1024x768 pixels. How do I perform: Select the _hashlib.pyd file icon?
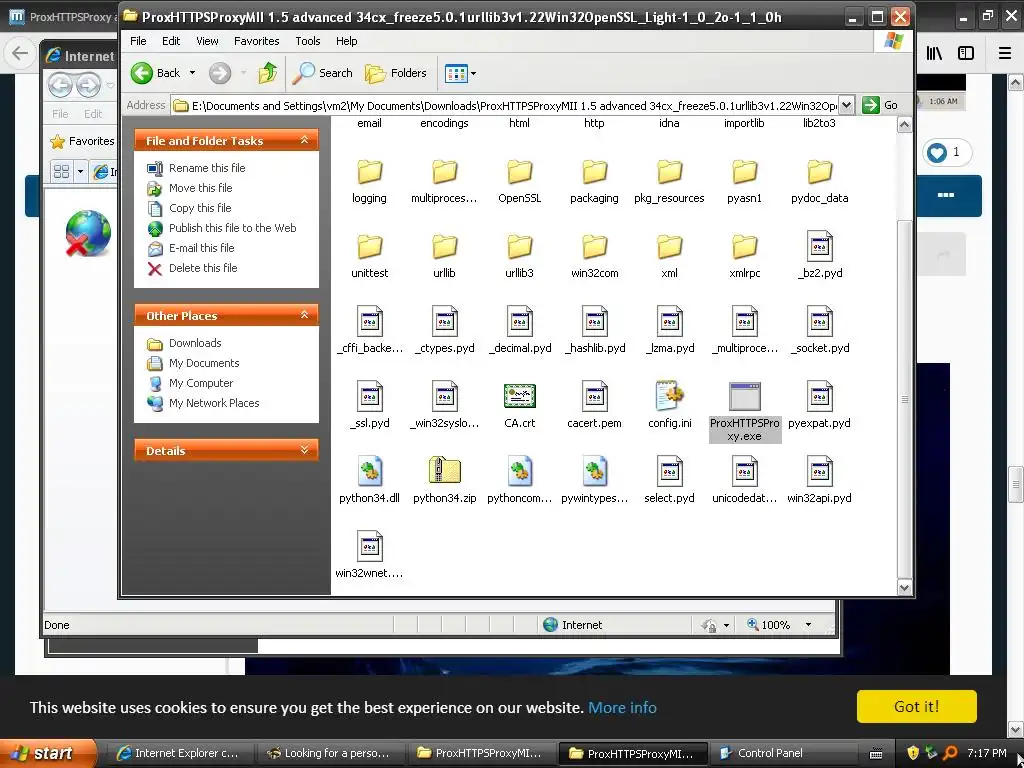[594, 321]
